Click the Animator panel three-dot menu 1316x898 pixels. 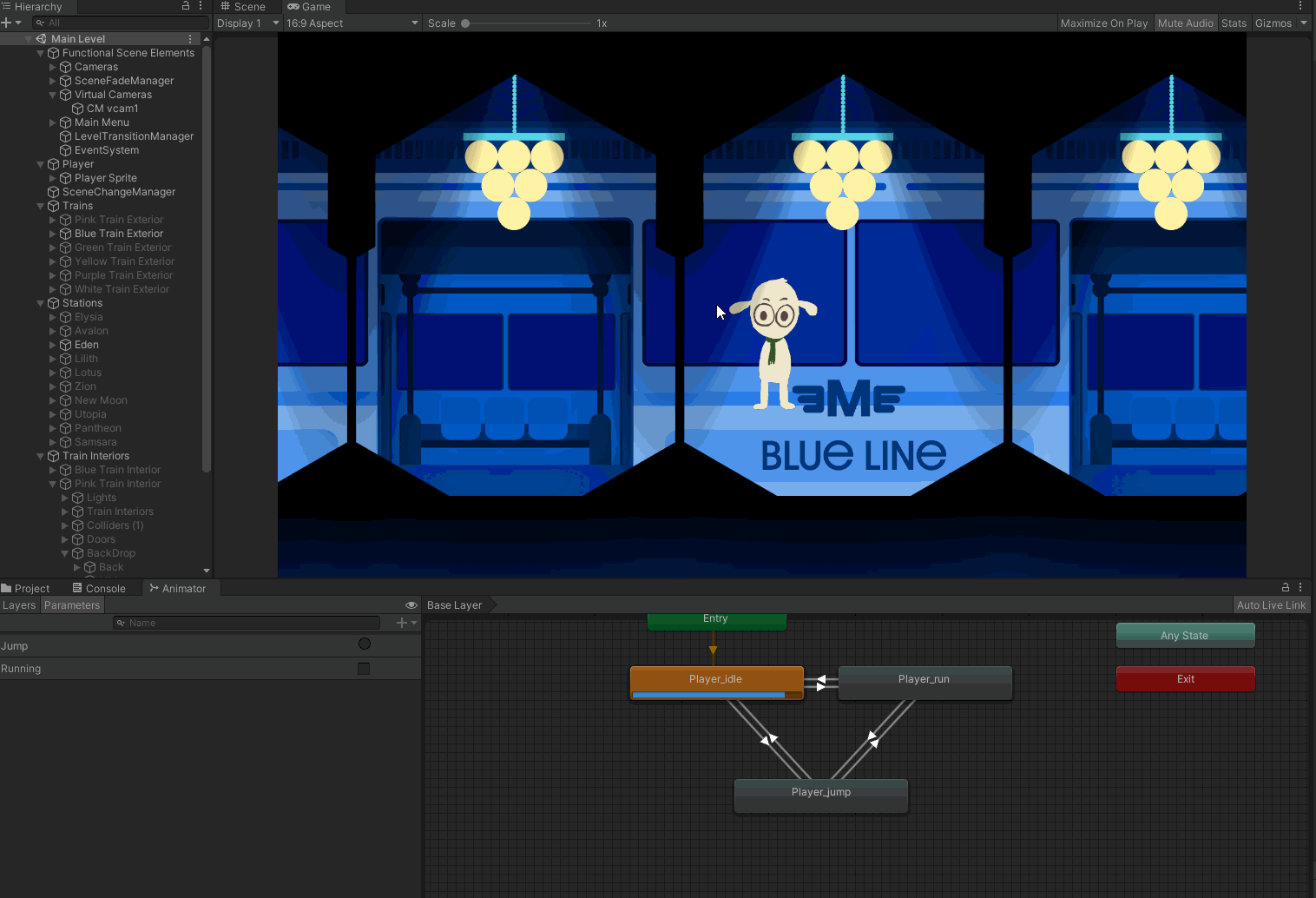click(x=1300, y=588)
